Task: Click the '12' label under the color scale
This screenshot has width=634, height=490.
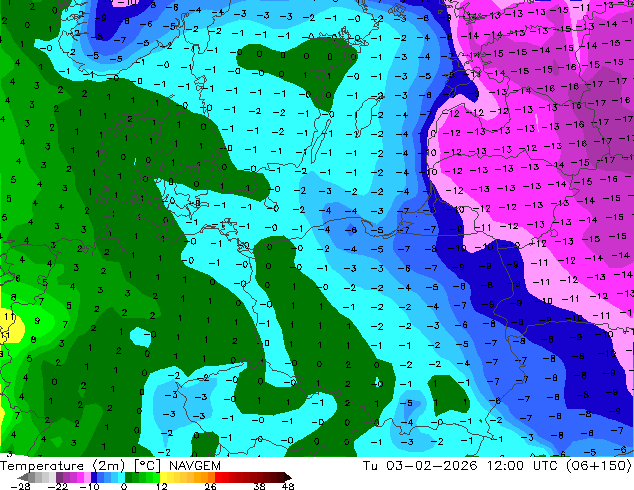Action: pyautogui.click(x=162, y=486)
